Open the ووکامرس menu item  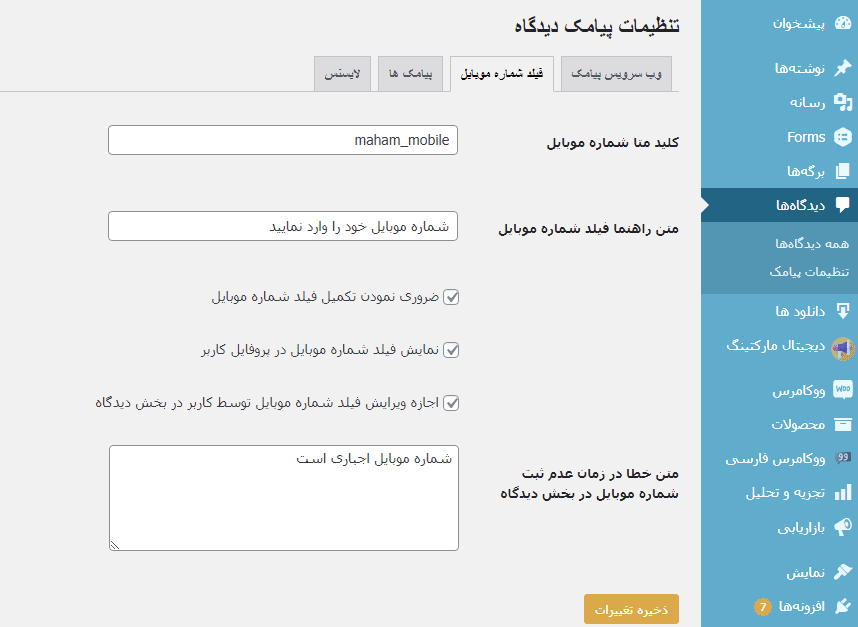click(x=779, y=390)
